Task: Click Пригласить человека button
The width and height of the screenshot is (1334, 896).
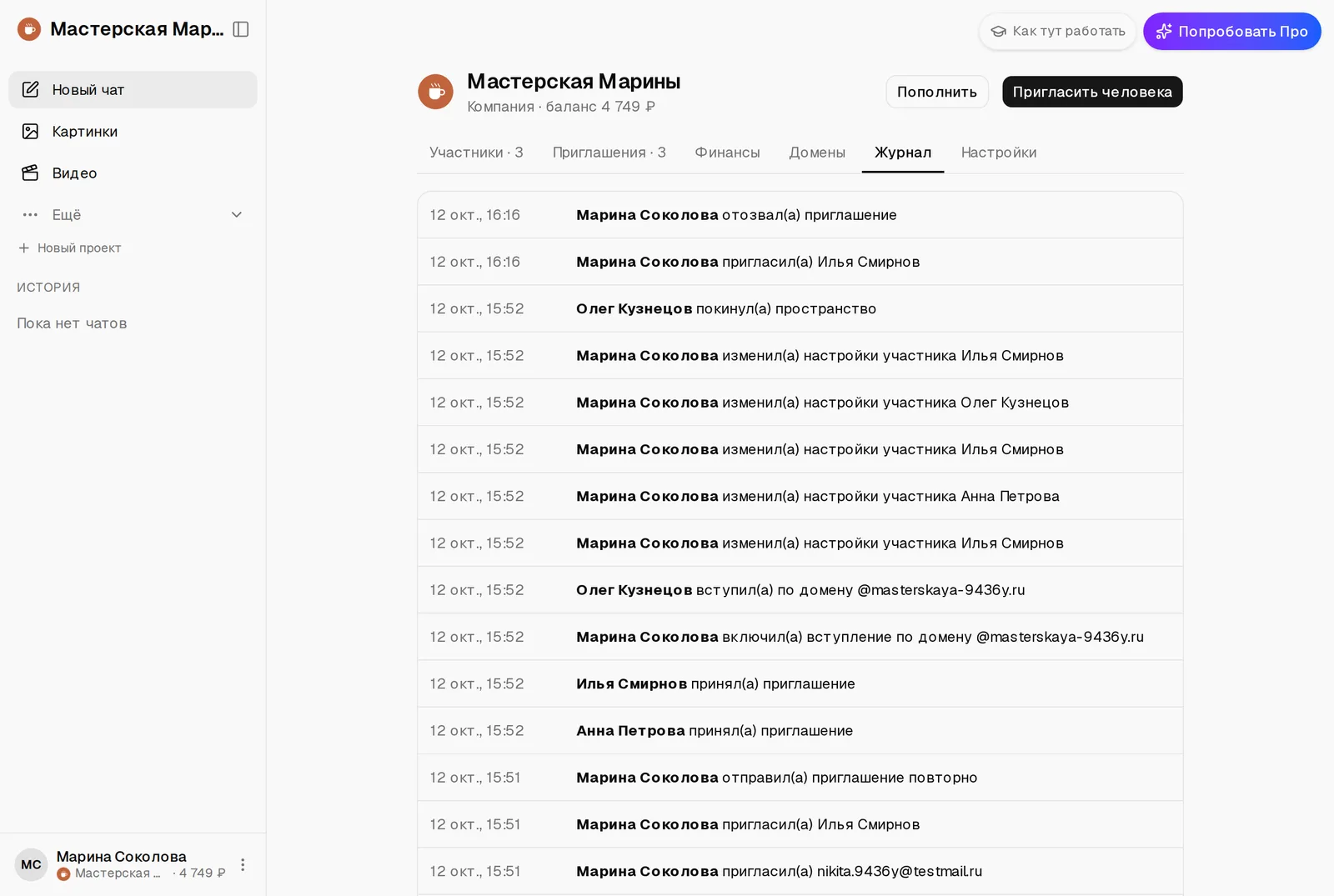Action: [x=1092, y=92]
